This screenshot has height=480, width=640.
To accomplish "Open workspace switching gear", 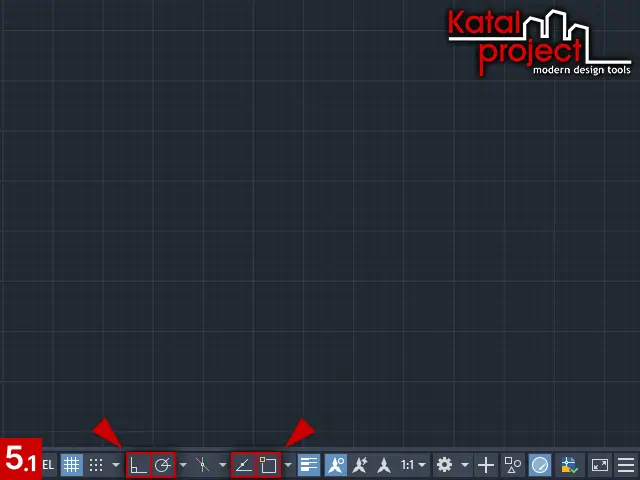I will point(445,465).
